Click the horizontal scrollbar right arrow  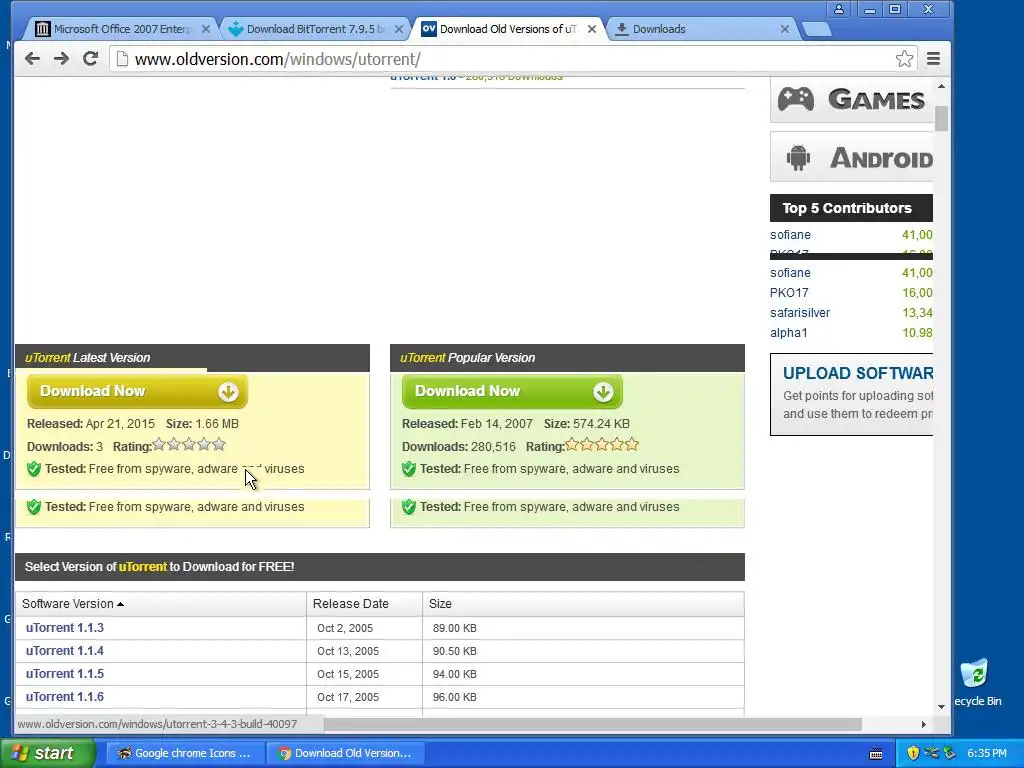pos(923,724)
